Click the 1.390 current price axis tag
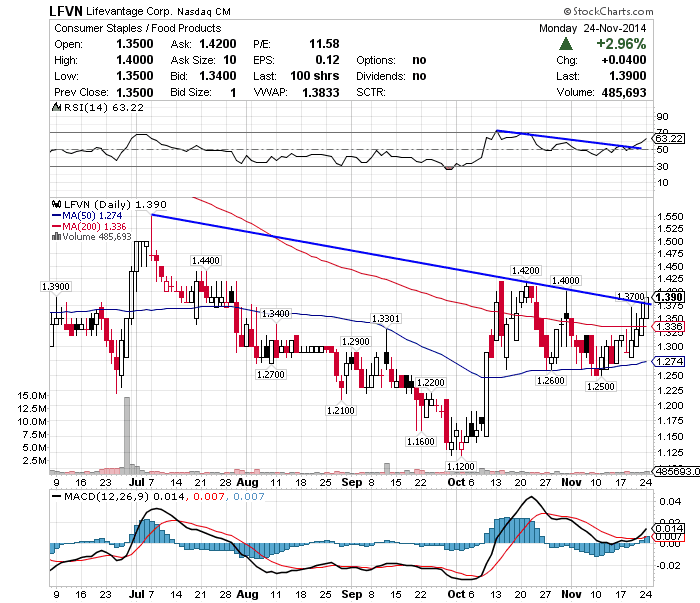 coord(669,297)
